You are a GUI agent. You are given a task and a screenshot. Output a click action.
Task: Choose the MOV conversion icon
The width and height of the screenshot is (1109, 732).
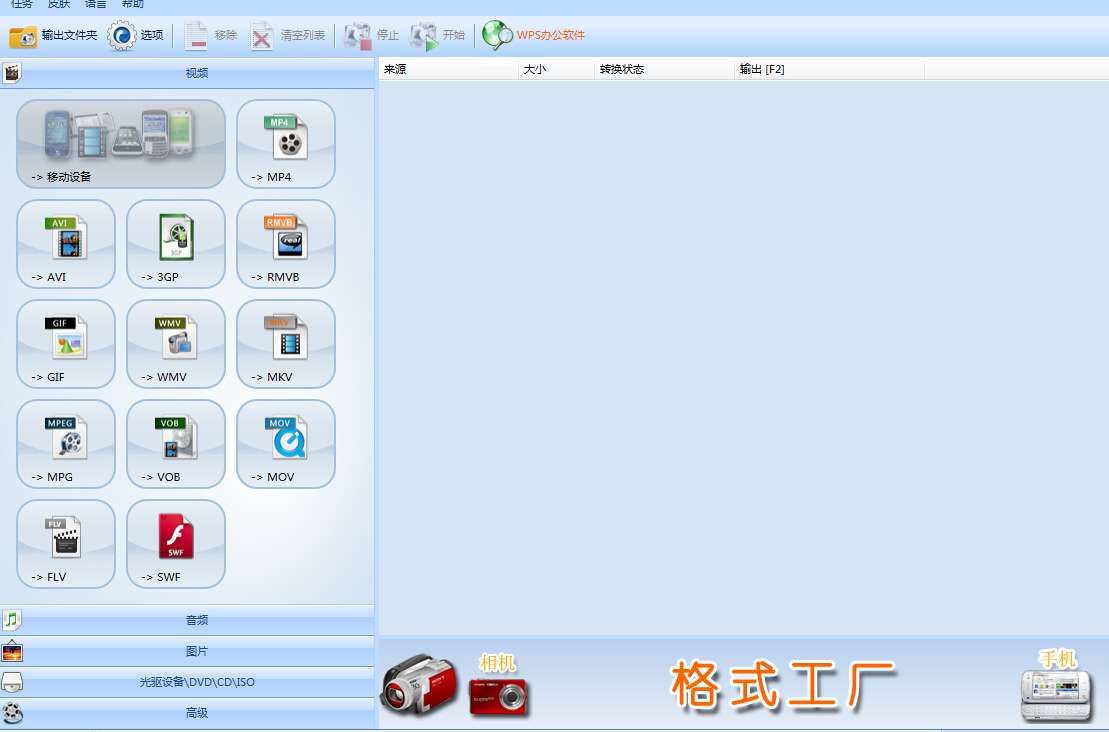point(286,444)
